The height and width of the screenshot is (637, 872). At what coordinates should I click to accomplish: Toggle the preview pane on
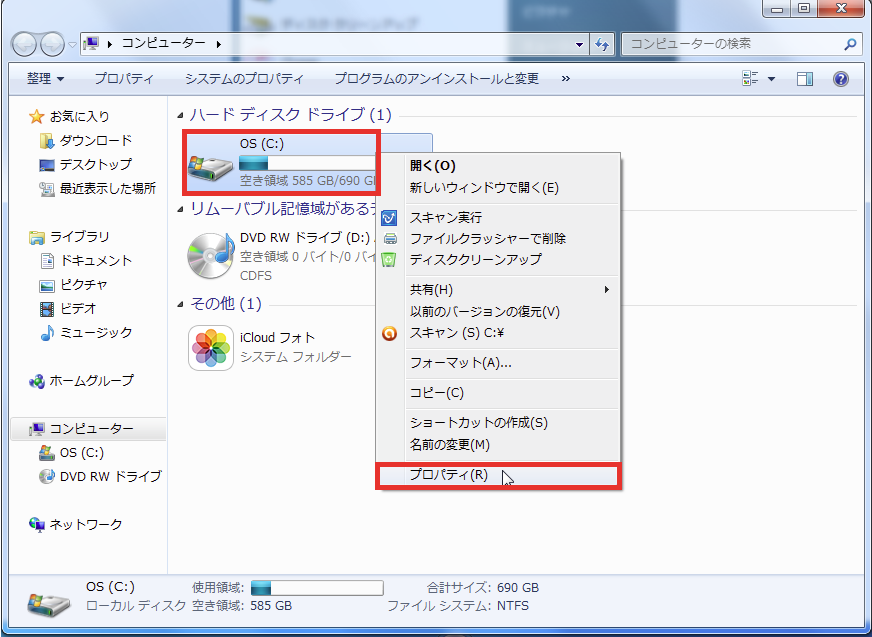point(804,79)
